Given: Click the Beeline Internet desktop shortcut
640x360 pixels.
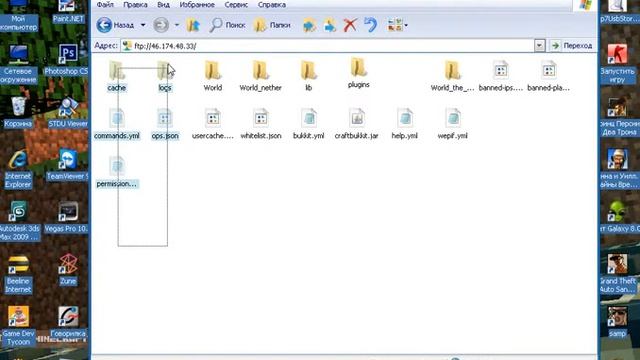Looking at the screenshot, I should tap(18, 273).
